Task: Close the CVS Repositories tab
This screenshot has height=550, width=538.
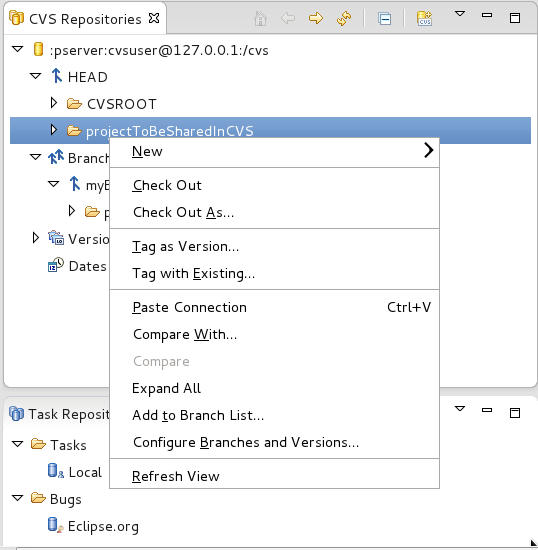Action: pos(154,18)
